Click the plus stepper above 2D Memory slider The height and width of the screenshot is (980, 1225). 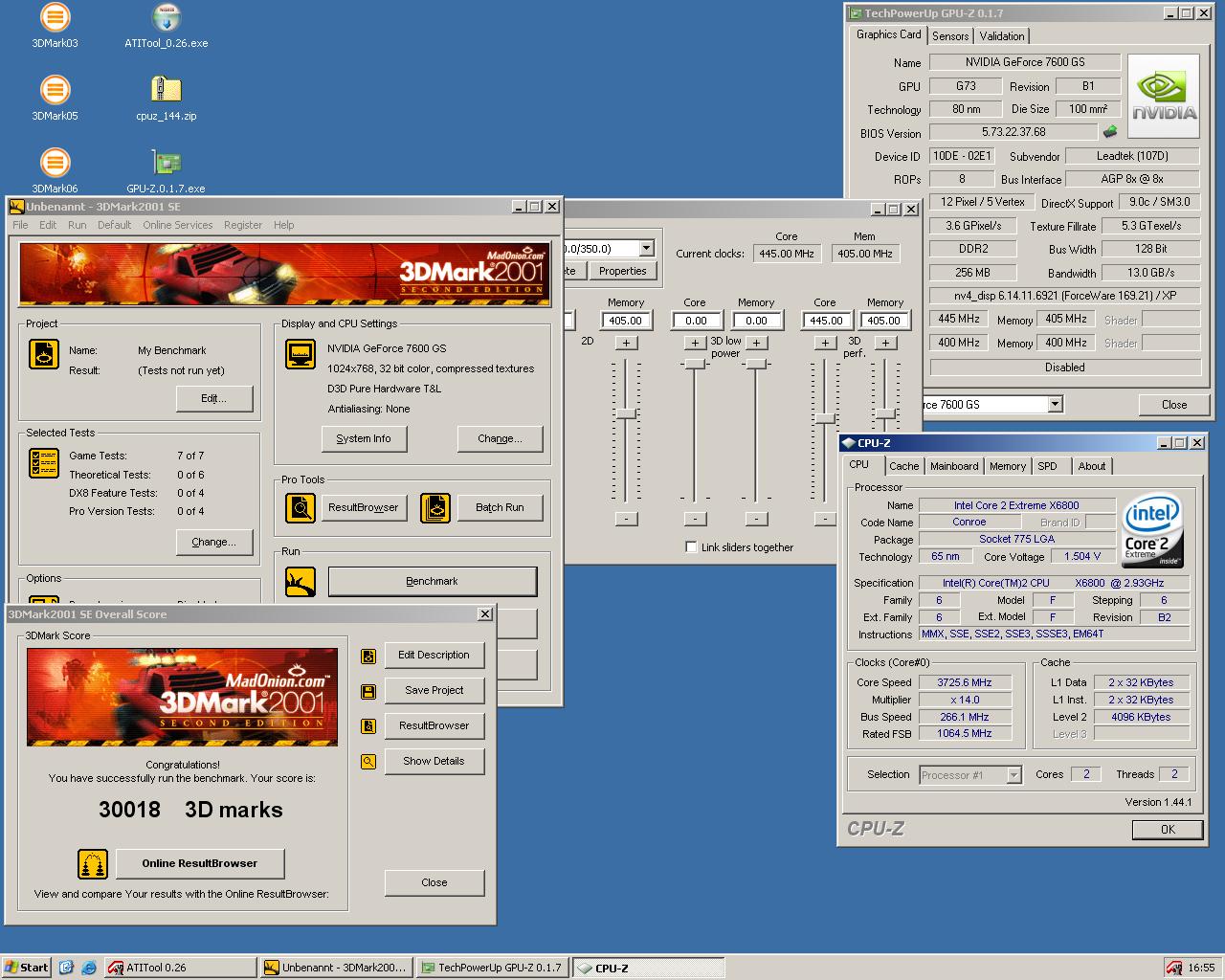point(626,343)
